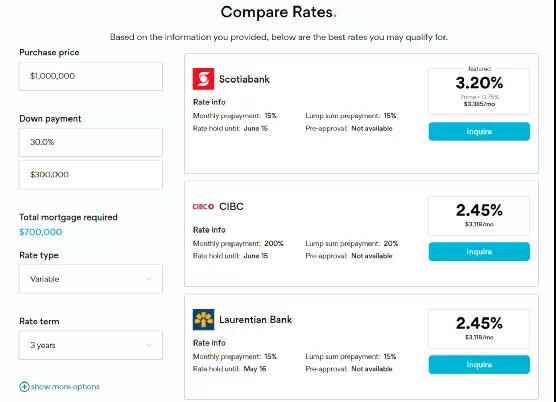Click the Down payment dollar amount field
Screen dimensions: 556x402
tap(91, 175)
